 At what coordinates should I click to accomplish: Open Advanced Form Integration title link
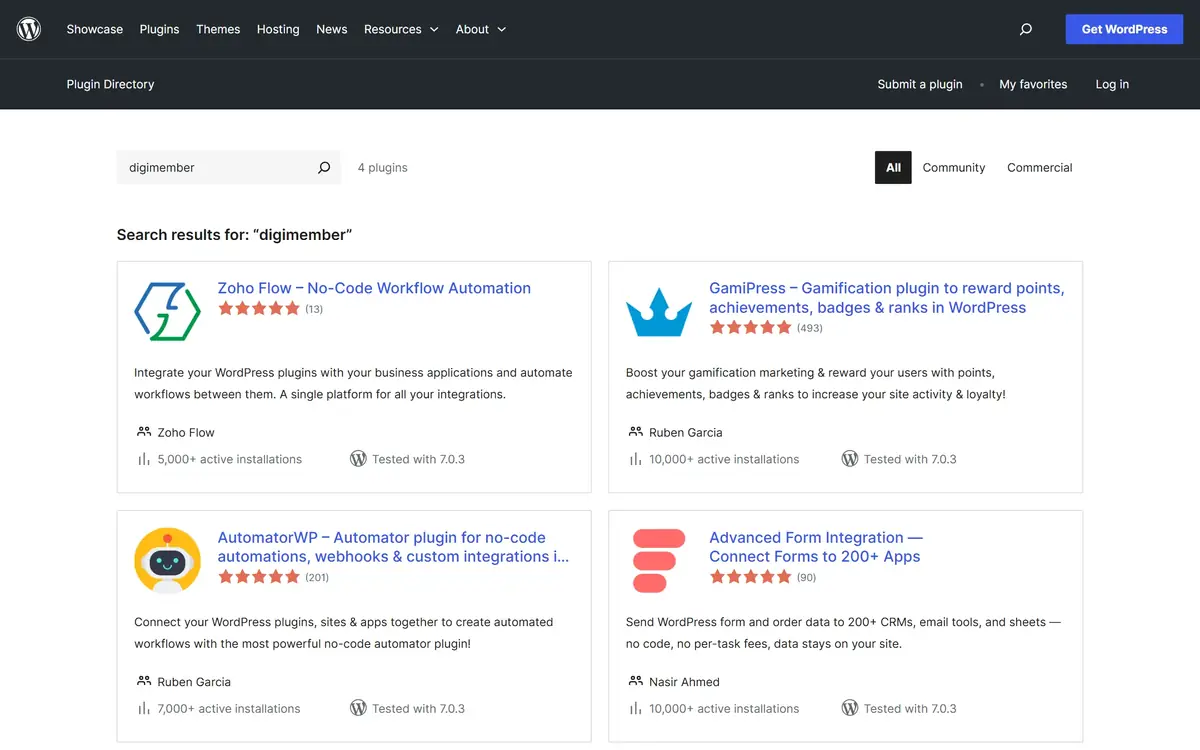coord(816,547)
